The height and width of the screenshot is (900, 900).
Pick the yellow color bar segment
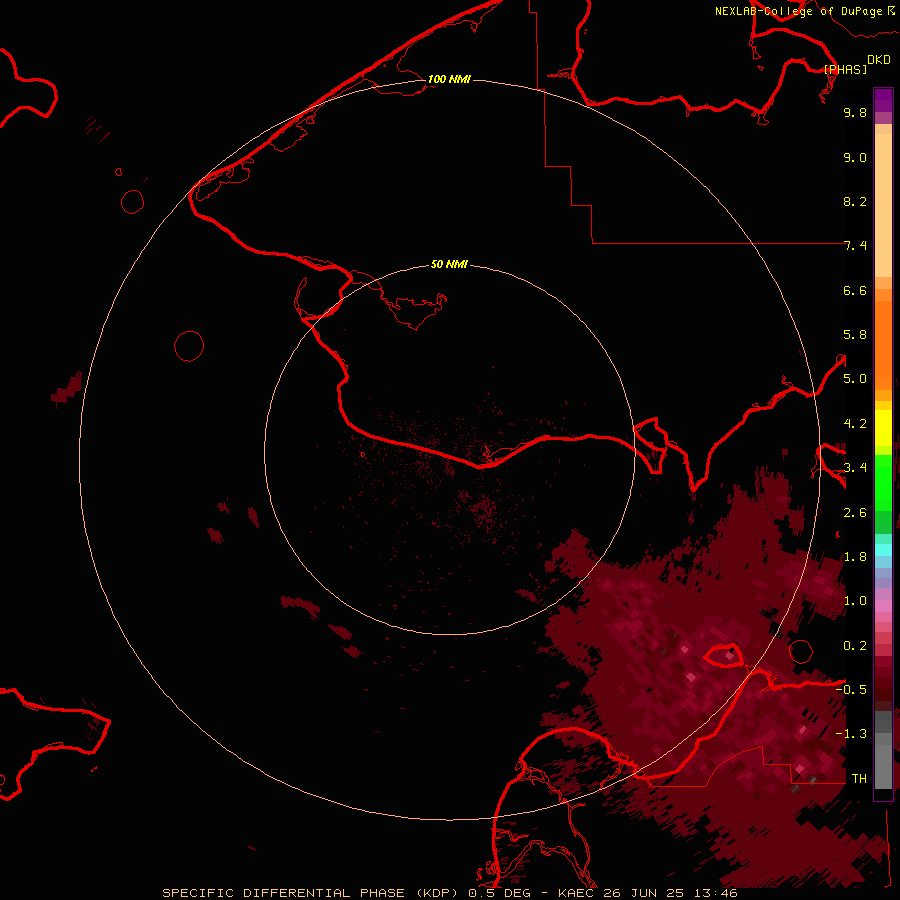[x=883, y=428]
